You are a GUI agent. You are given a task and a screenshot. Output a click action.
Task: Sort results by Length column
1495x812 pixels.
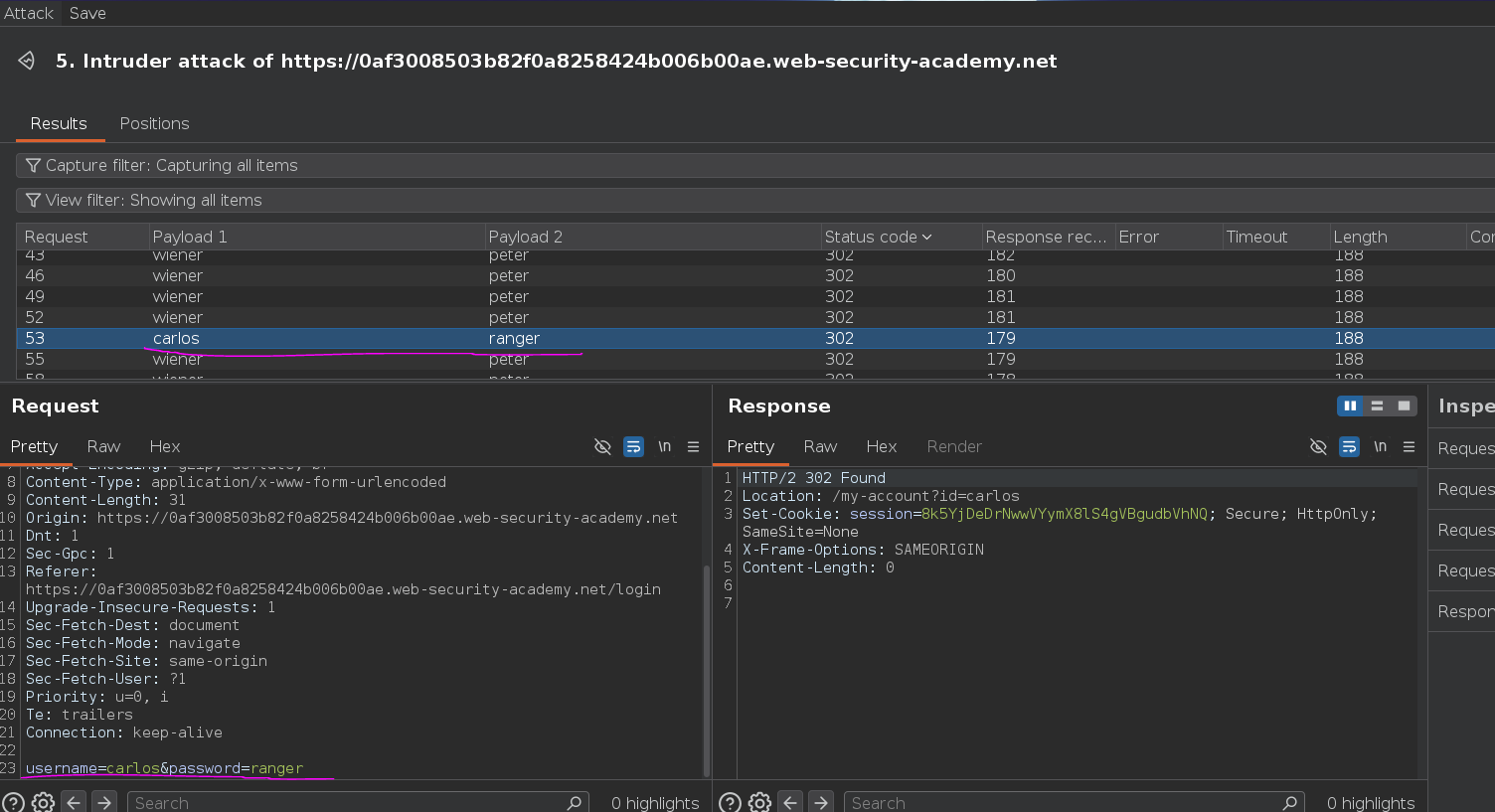(x=1399, y=237)
